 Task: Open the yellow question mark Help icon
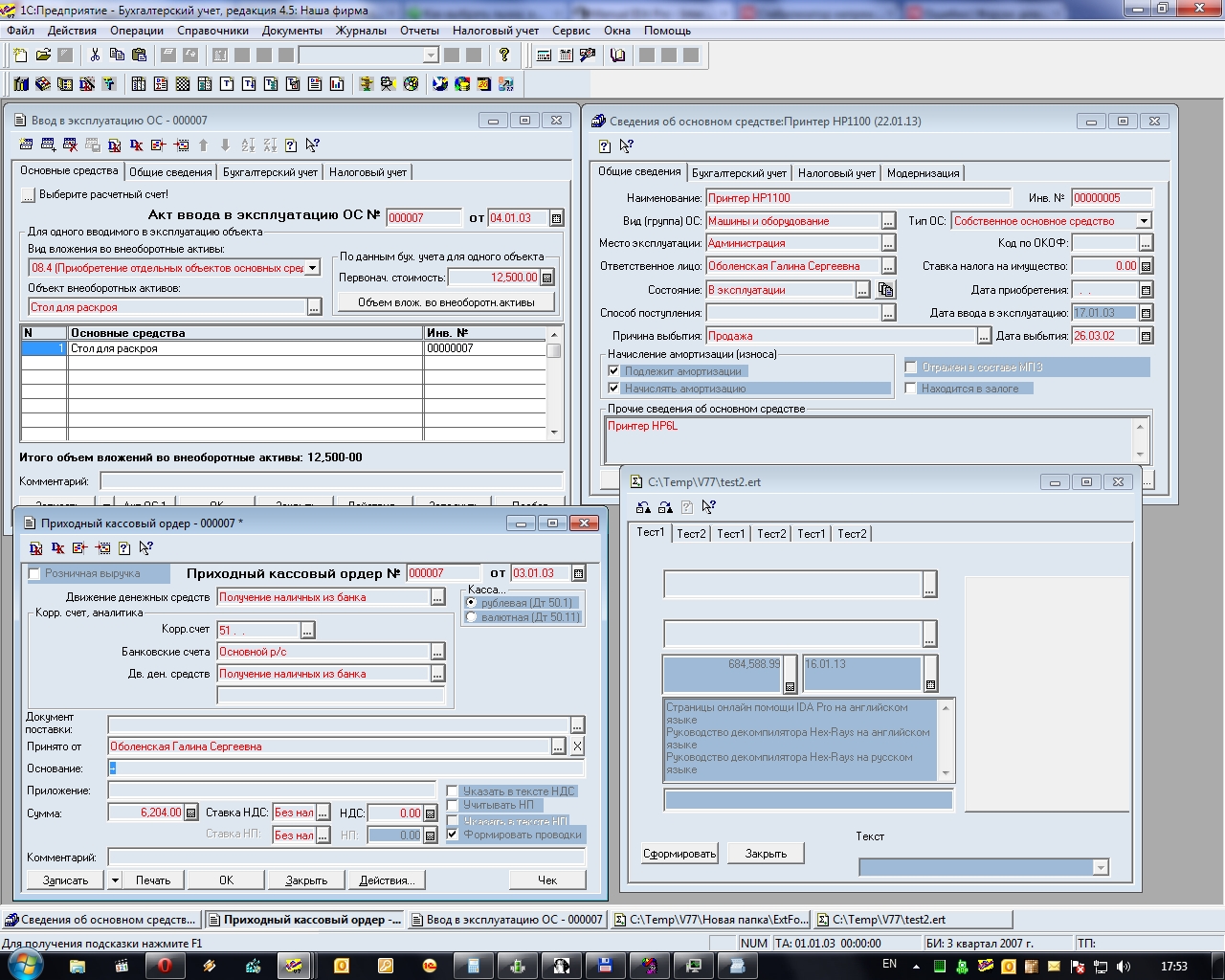coord(504,55)
